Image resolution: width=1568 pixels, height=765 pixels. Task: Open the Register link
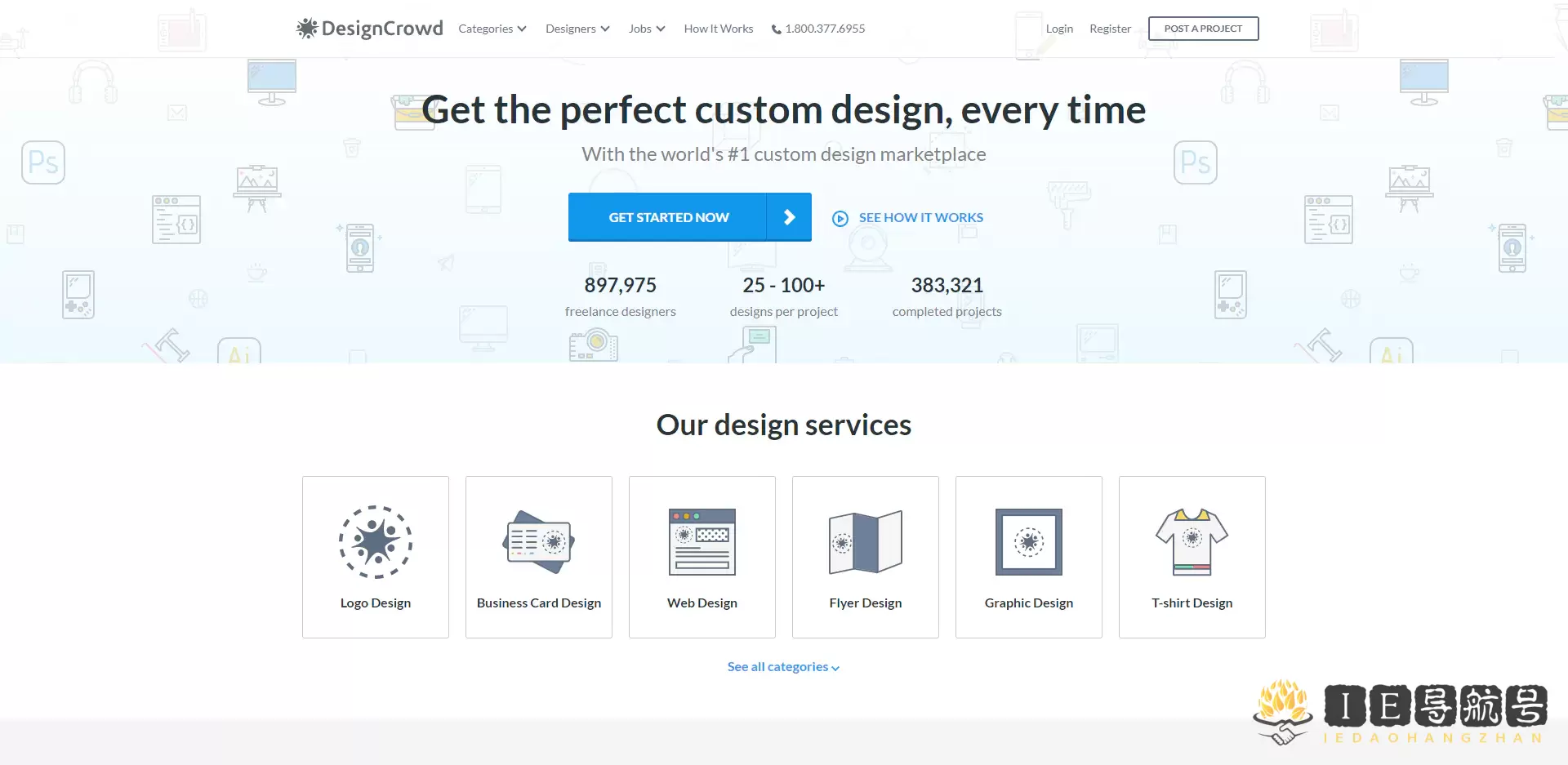click(1111, 29)
